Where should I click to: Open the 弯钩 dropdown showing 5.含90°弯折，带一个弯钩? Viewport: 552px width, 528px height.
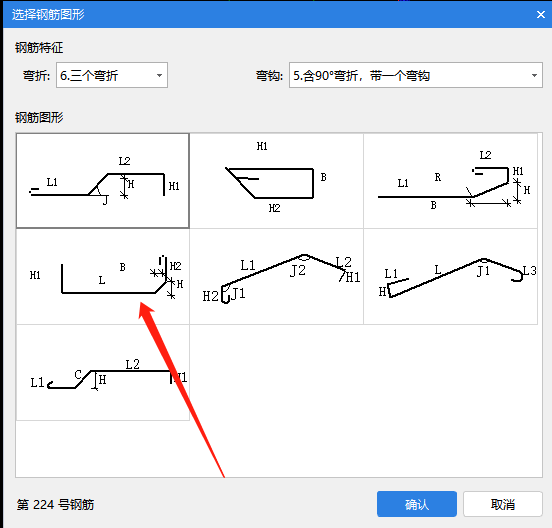416,75
